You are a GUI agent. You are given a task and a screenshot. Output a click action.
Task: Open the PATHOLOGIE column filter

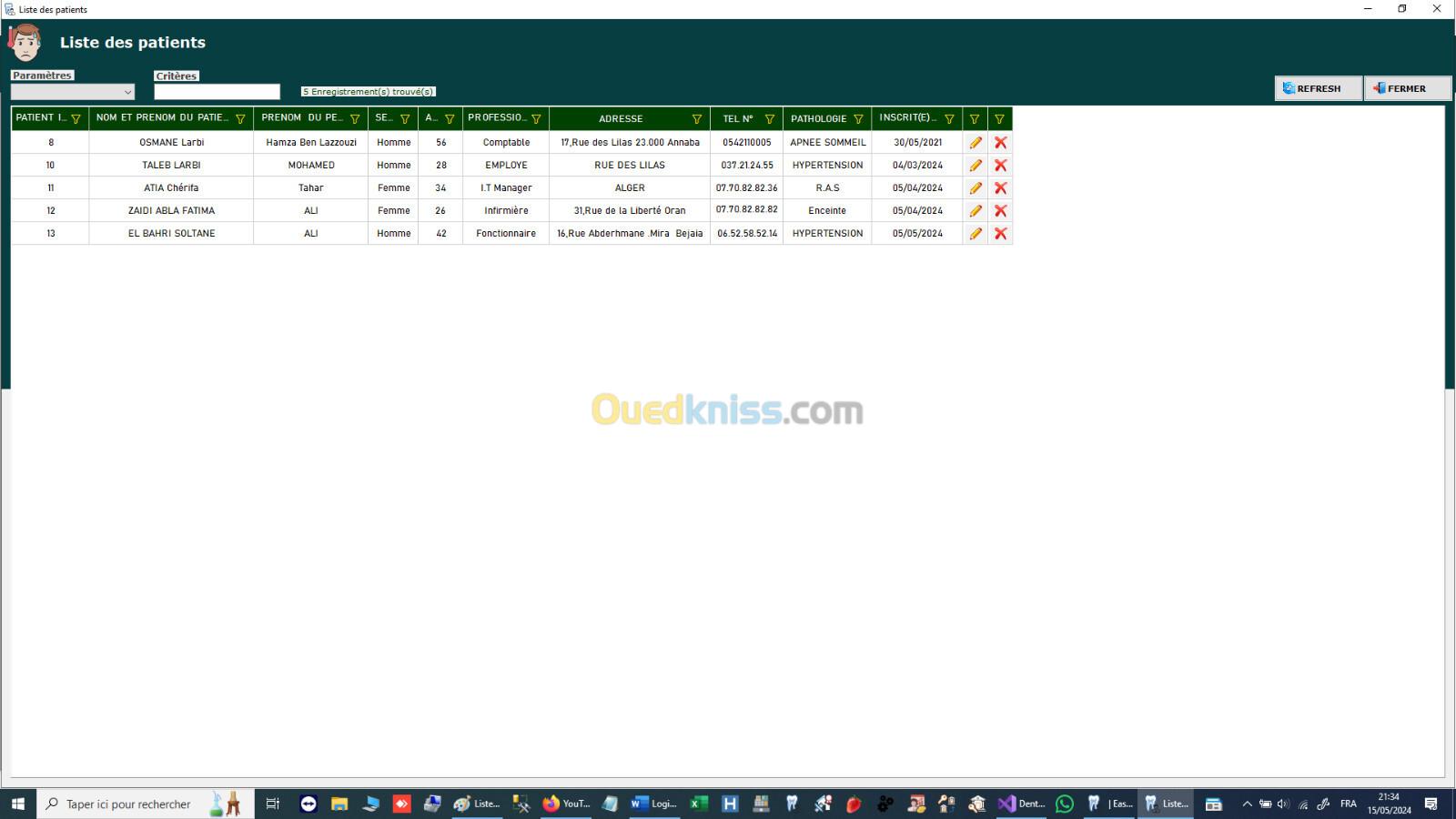pos(858,119)
